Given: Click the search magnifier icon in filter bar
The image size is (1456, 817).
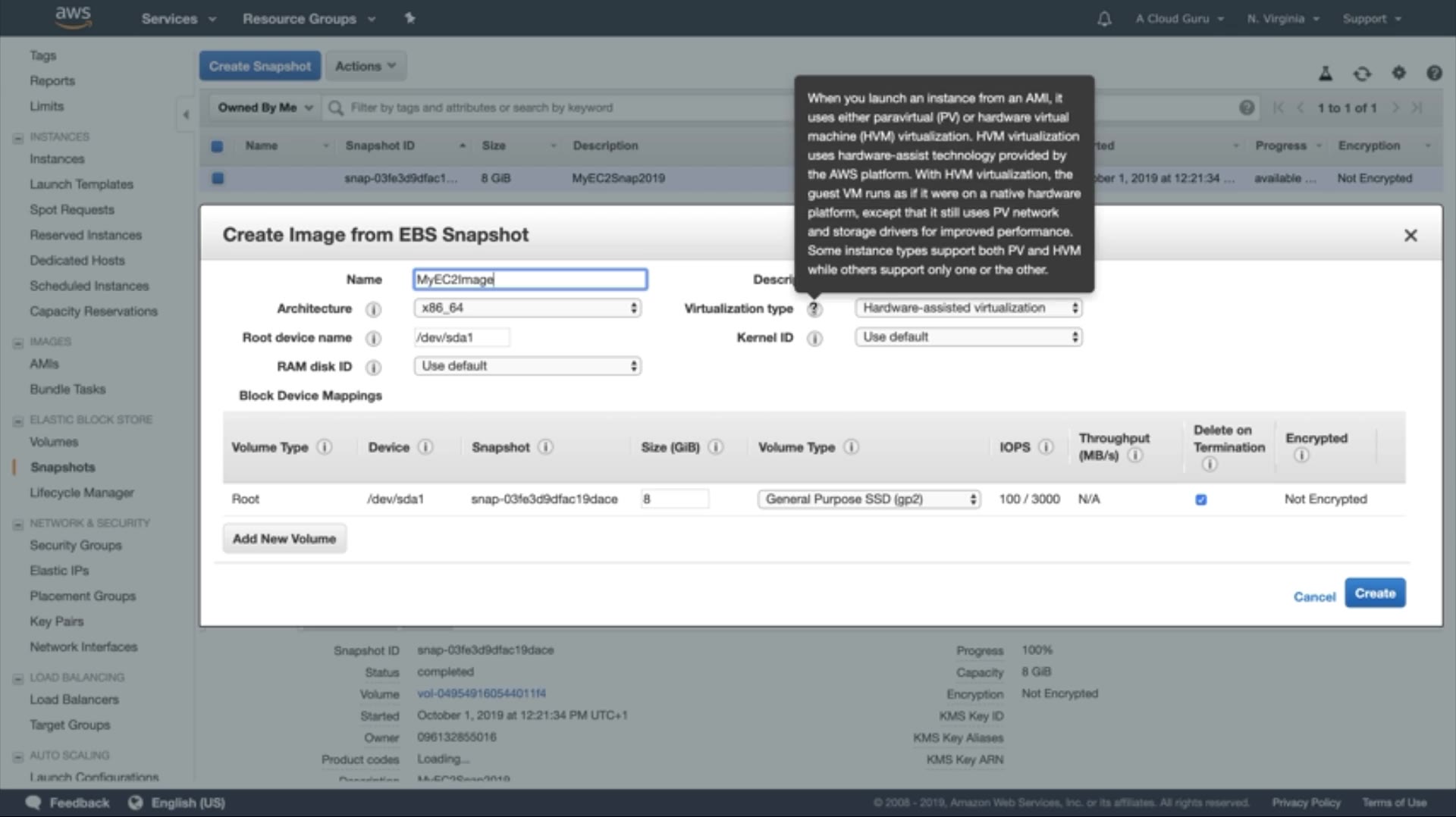Looking at the screenshot, I should pyautogui.click(x=335, y=108).
